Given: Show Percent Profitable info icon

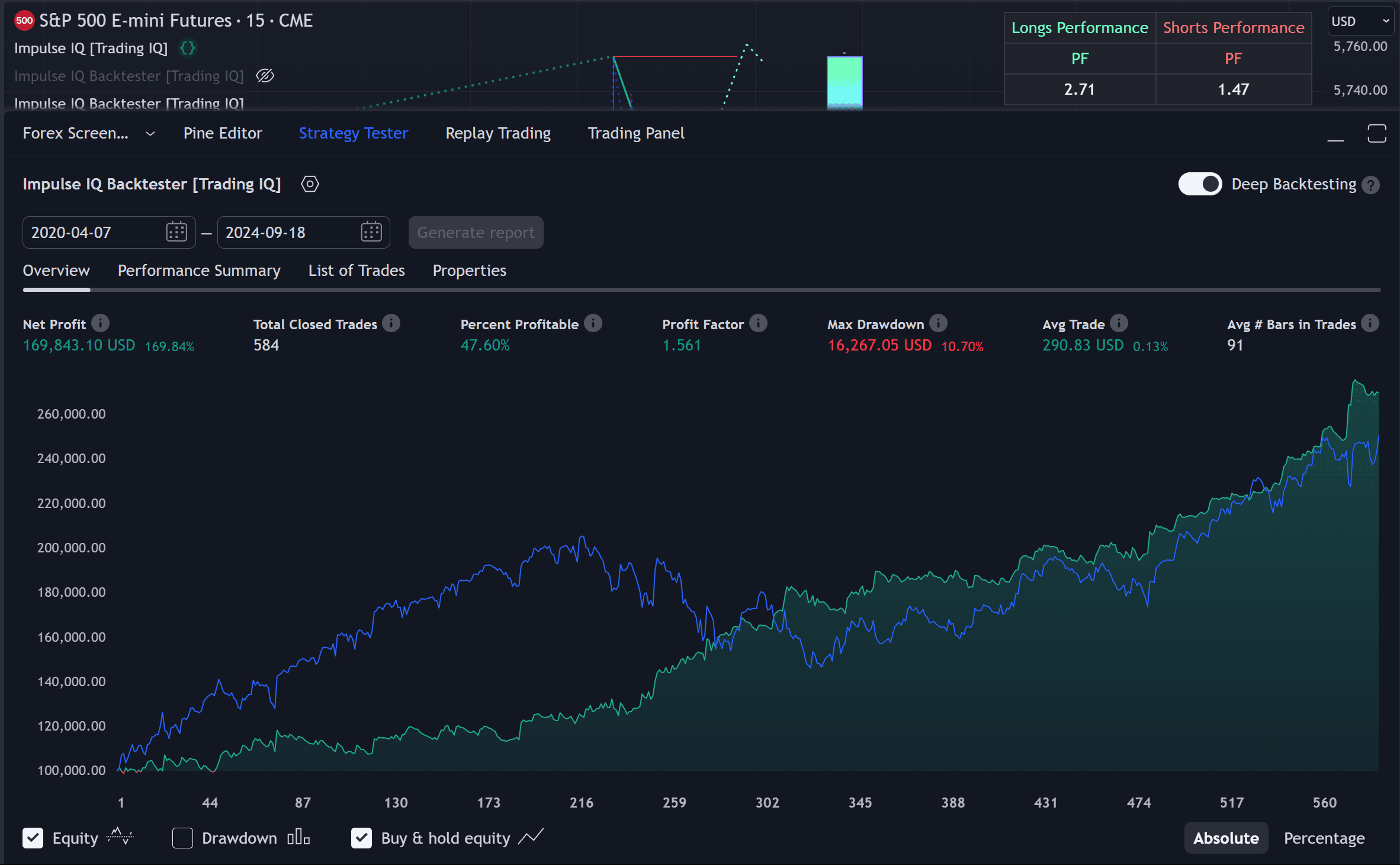Looking at the screenshot, I should pyautogui.click(x=593, y=323).
